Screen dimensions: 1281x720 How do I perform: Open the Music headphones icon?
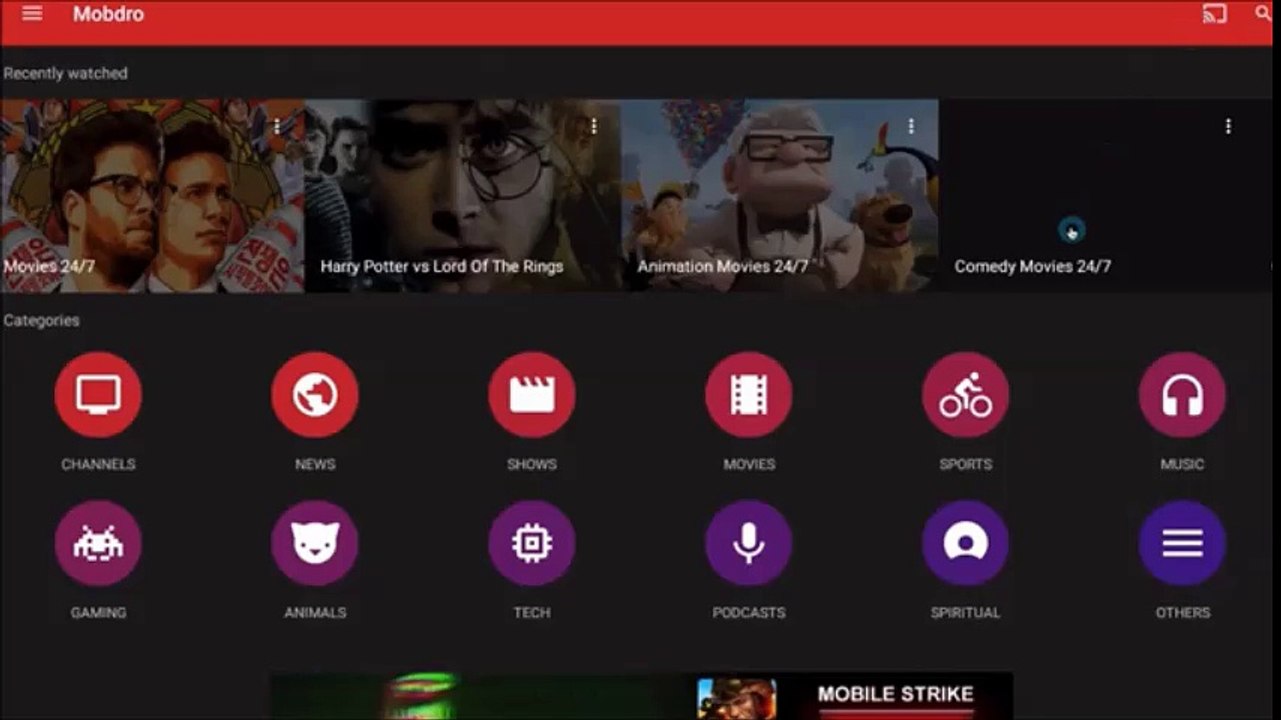coord(1182,395)
